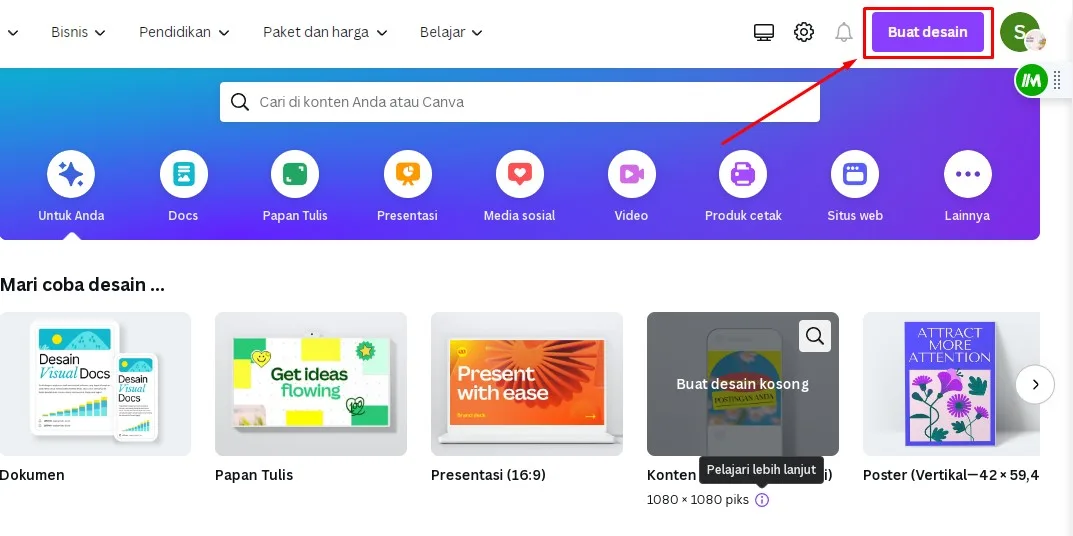
Task: Click the magnifier icon on Instagram card
Action: tap(814, 335)
